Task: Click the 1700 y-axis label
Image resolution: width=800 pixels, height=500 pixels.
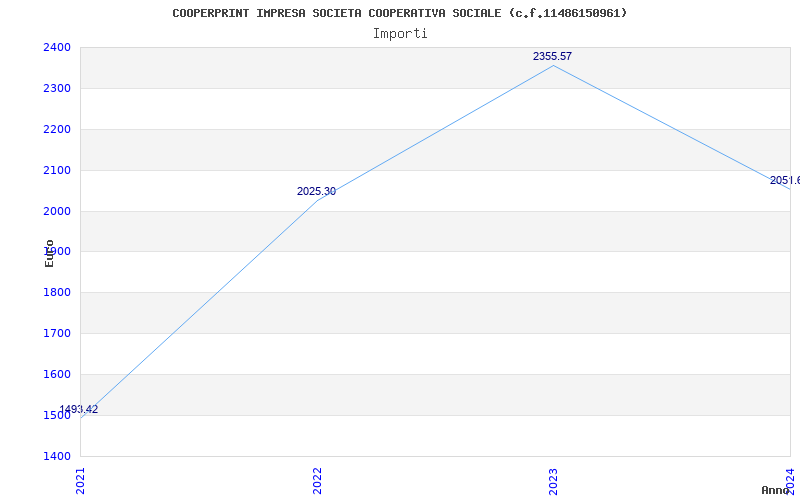Action: click(x=57, y=333)
